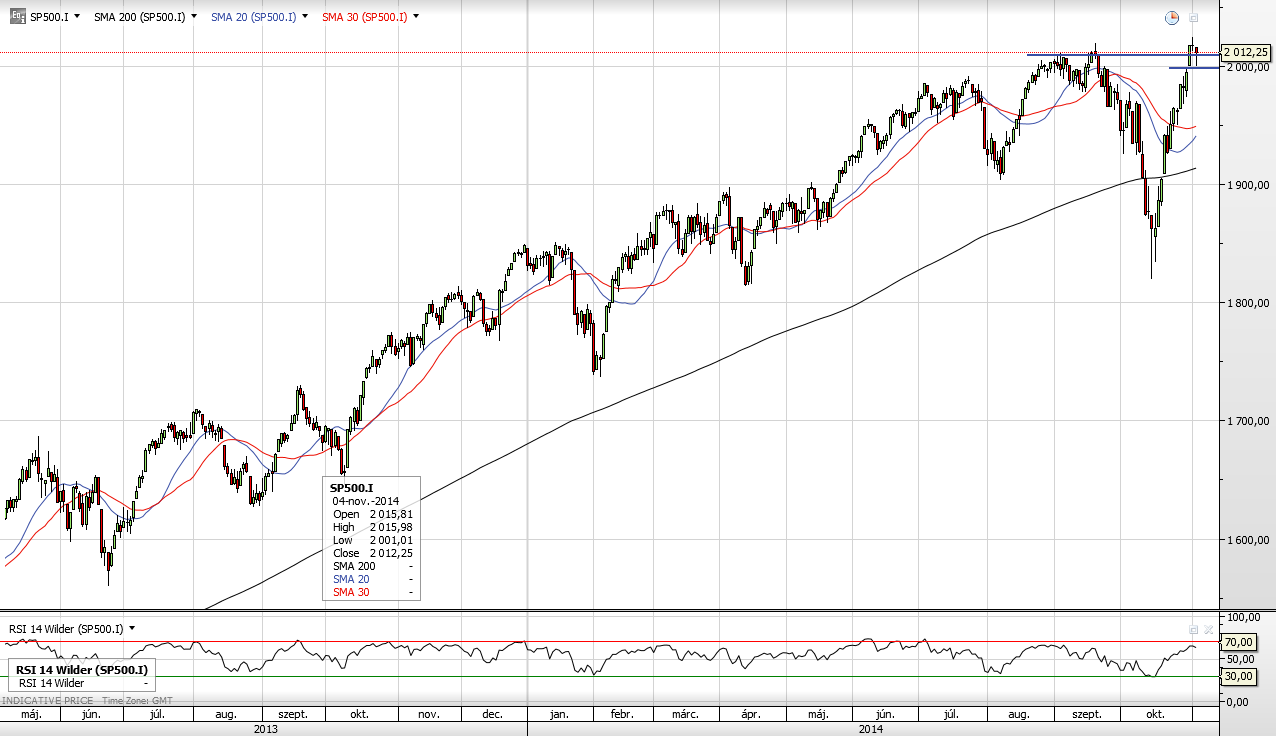Click the 2014 year label on timeline

click(x=872, y=728)
